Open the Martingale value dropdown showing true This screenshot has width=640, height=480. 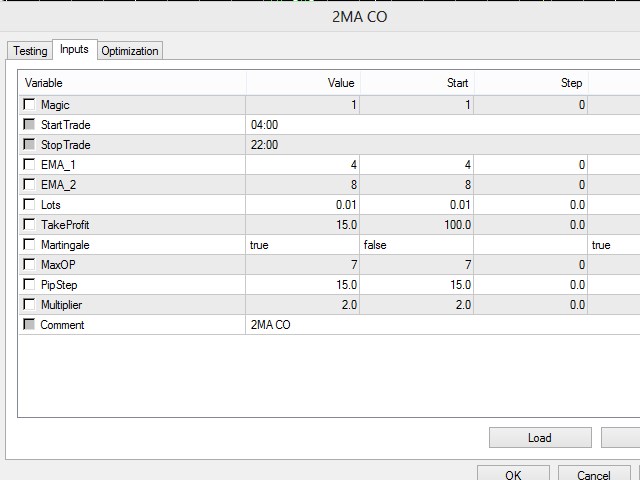[x=302, y=245]
